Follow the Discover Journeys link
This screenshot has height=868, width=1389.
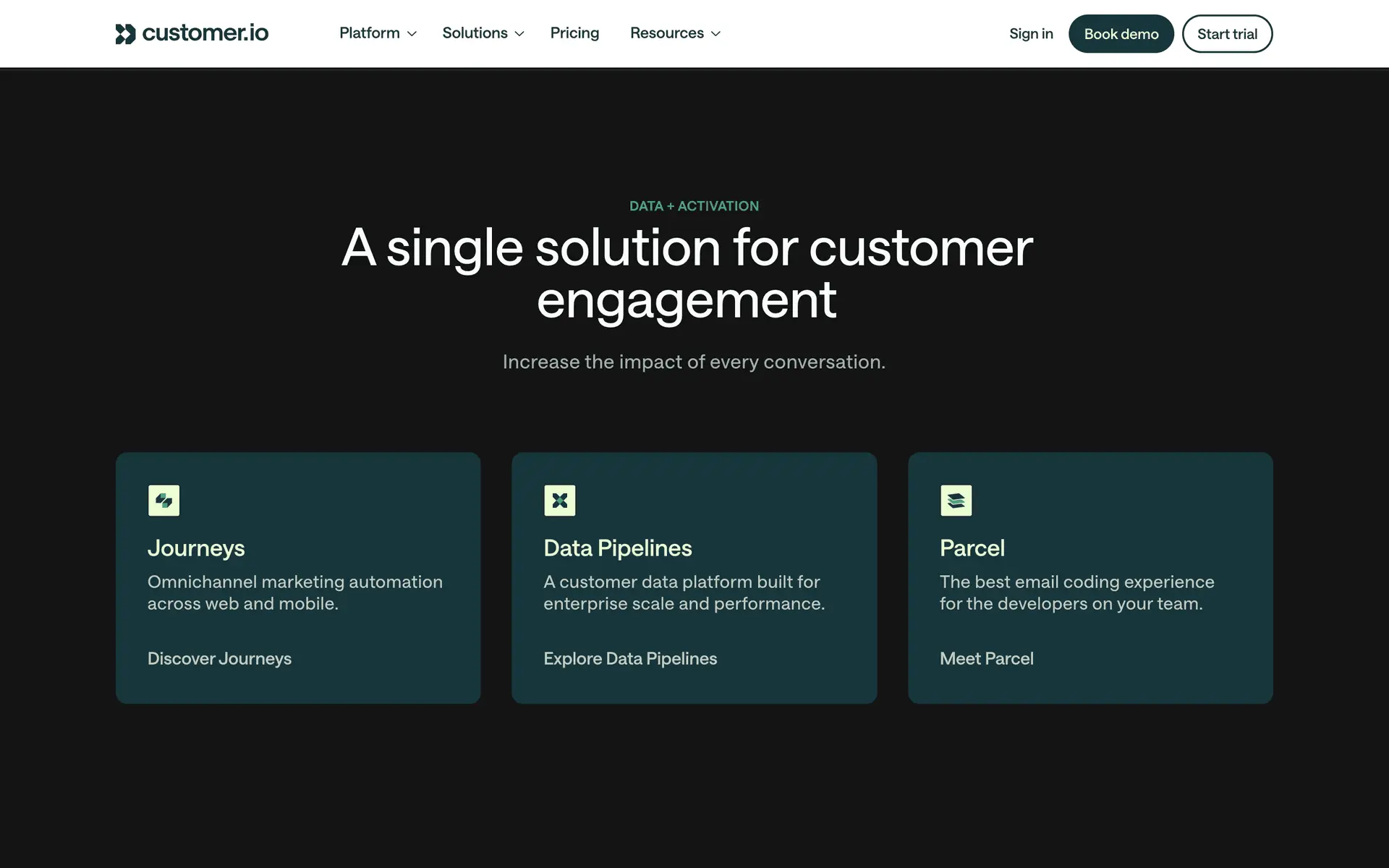219,659
